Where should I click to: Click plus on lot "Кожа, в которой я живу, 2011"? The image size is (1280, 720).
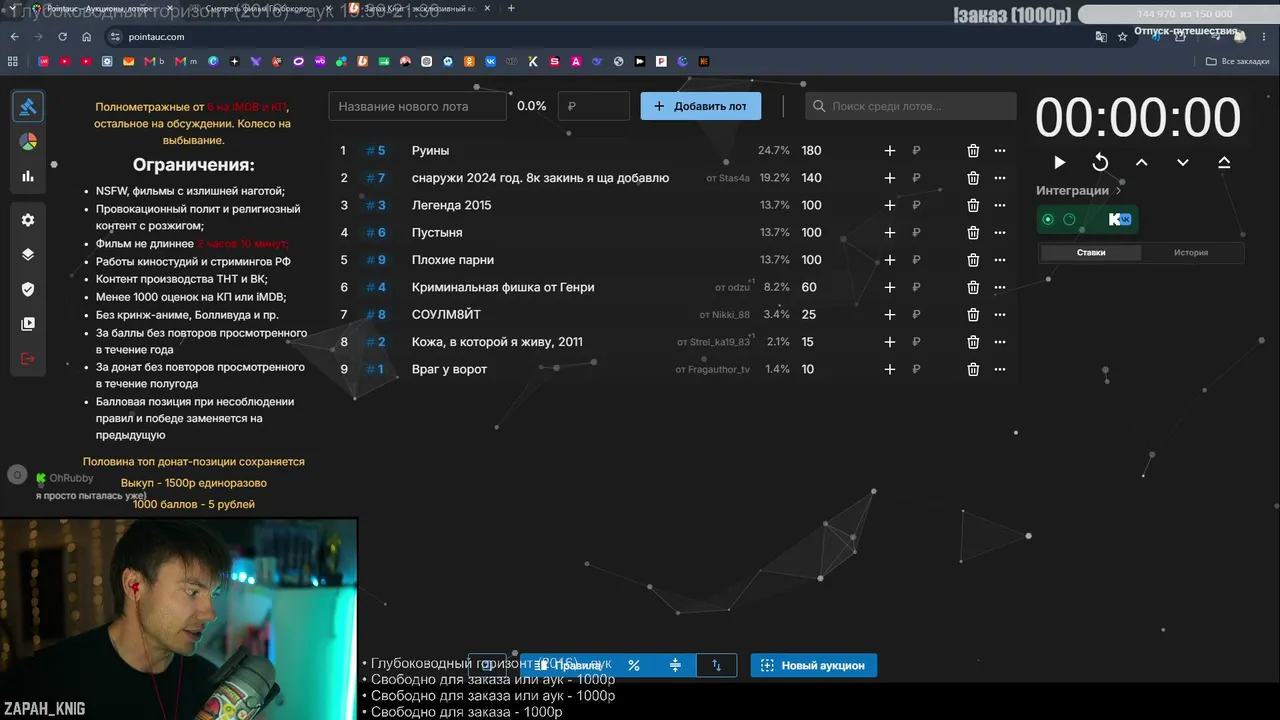(x=890, y=342)
